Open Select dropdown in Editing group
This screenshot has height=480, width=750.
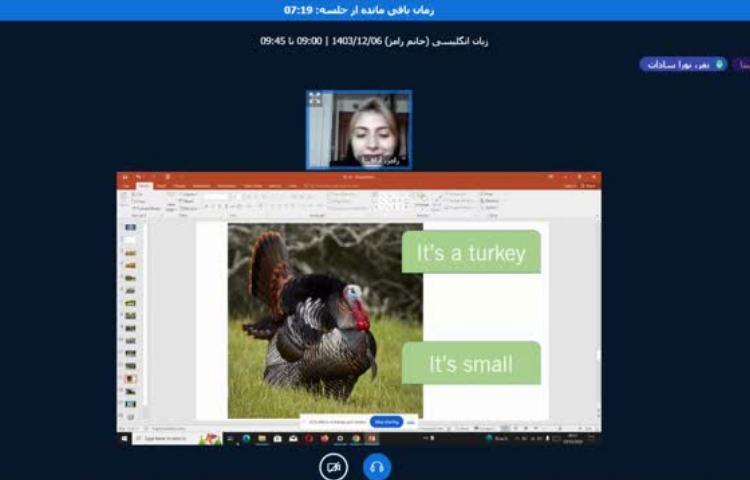tap(490, 208)
